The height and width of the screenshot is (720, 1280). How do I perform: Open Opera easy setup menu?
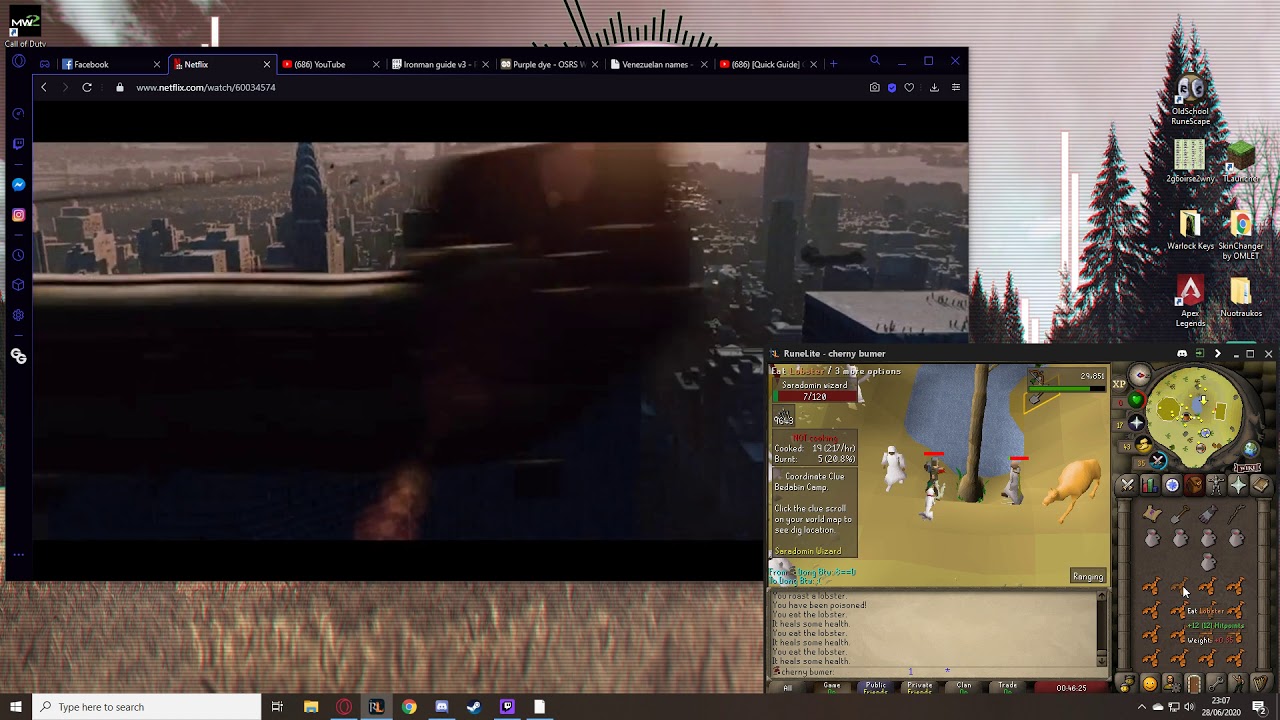(956, 87)
